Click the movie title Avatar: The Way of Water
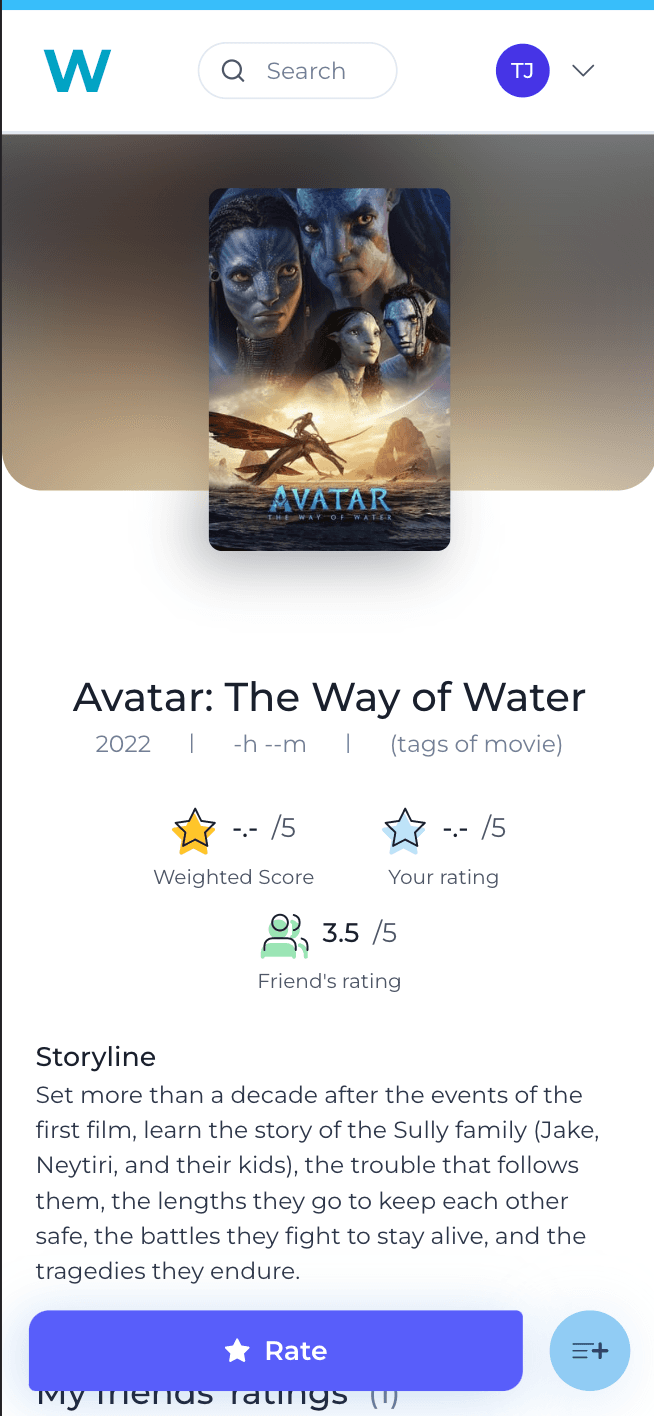This screenshot has width=654, height=1416. [x=329, y=697]
